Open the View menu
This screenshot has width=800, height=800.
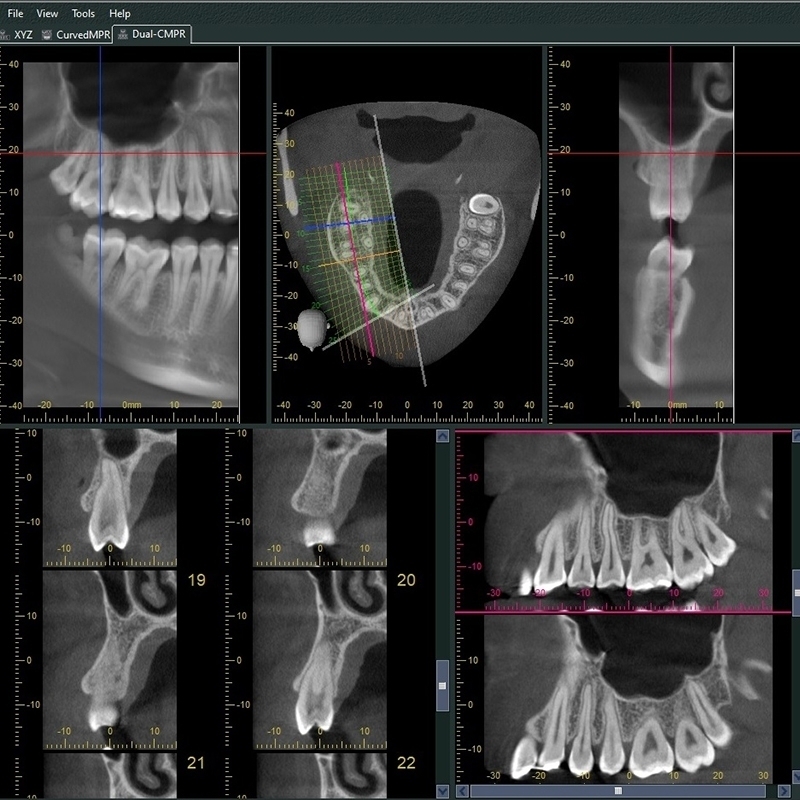pos(48,14)
